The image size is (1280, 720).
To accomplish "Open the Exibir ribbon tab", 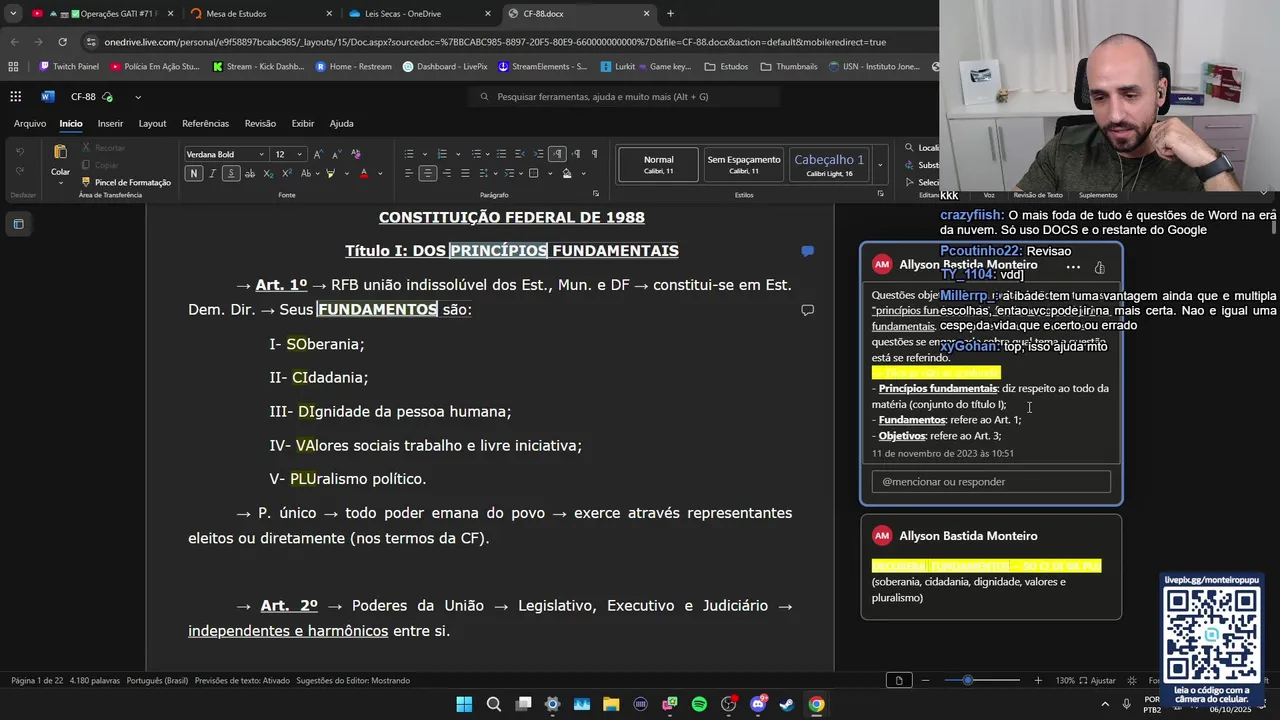I will pyautogui.click(x=302, y=123).
